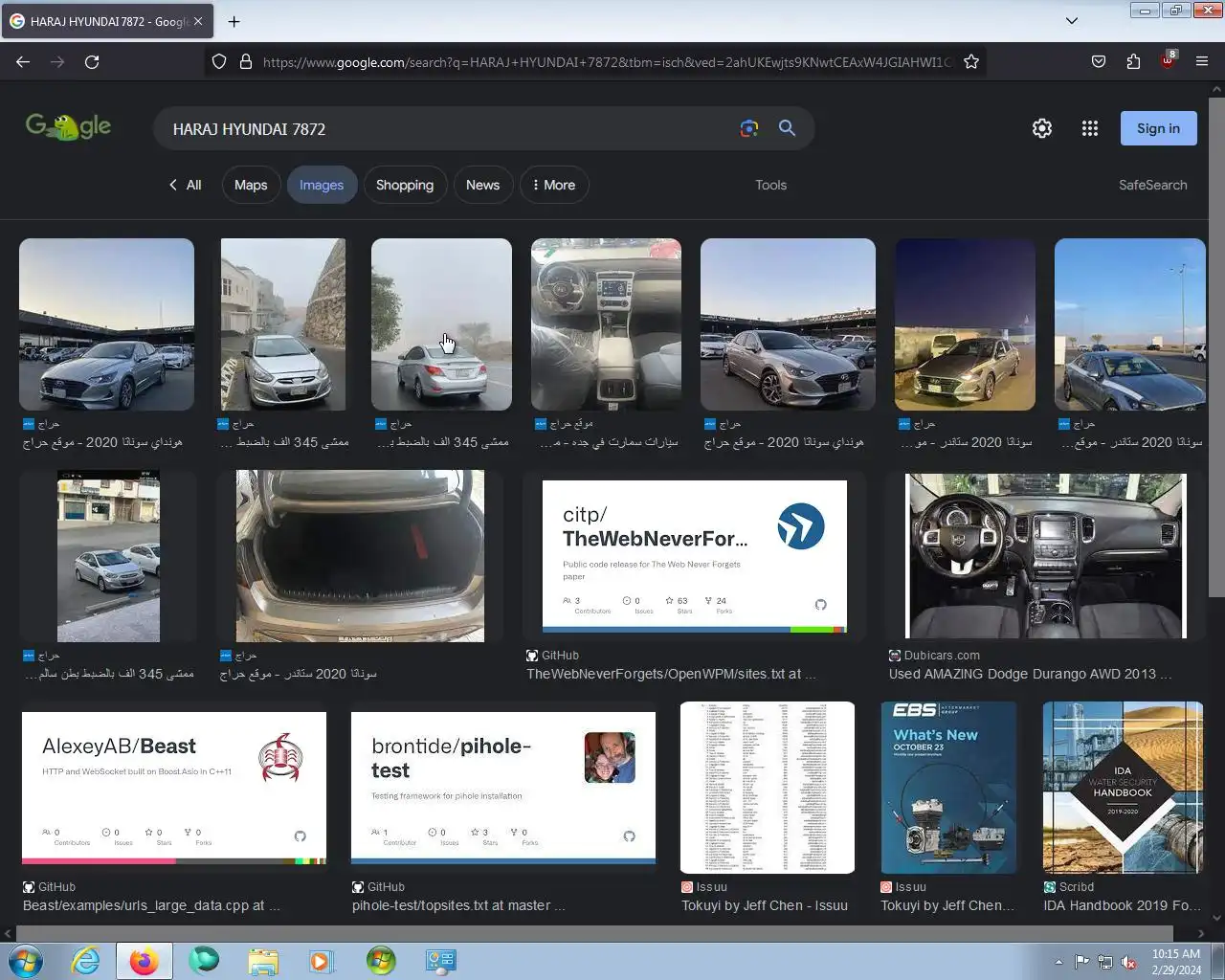
Task: Switch to the News tab
Action: pos(482,185)
